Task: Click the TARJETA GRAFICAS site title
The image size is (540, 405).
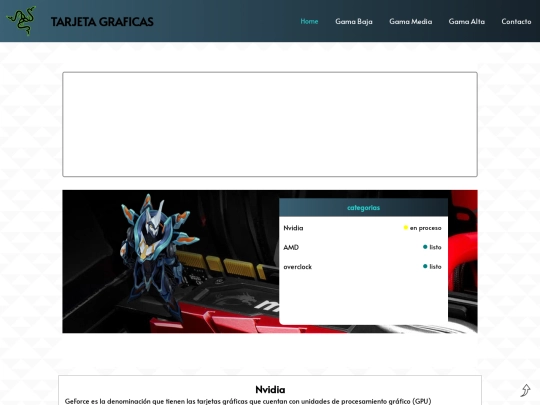Action: [102, 22]
